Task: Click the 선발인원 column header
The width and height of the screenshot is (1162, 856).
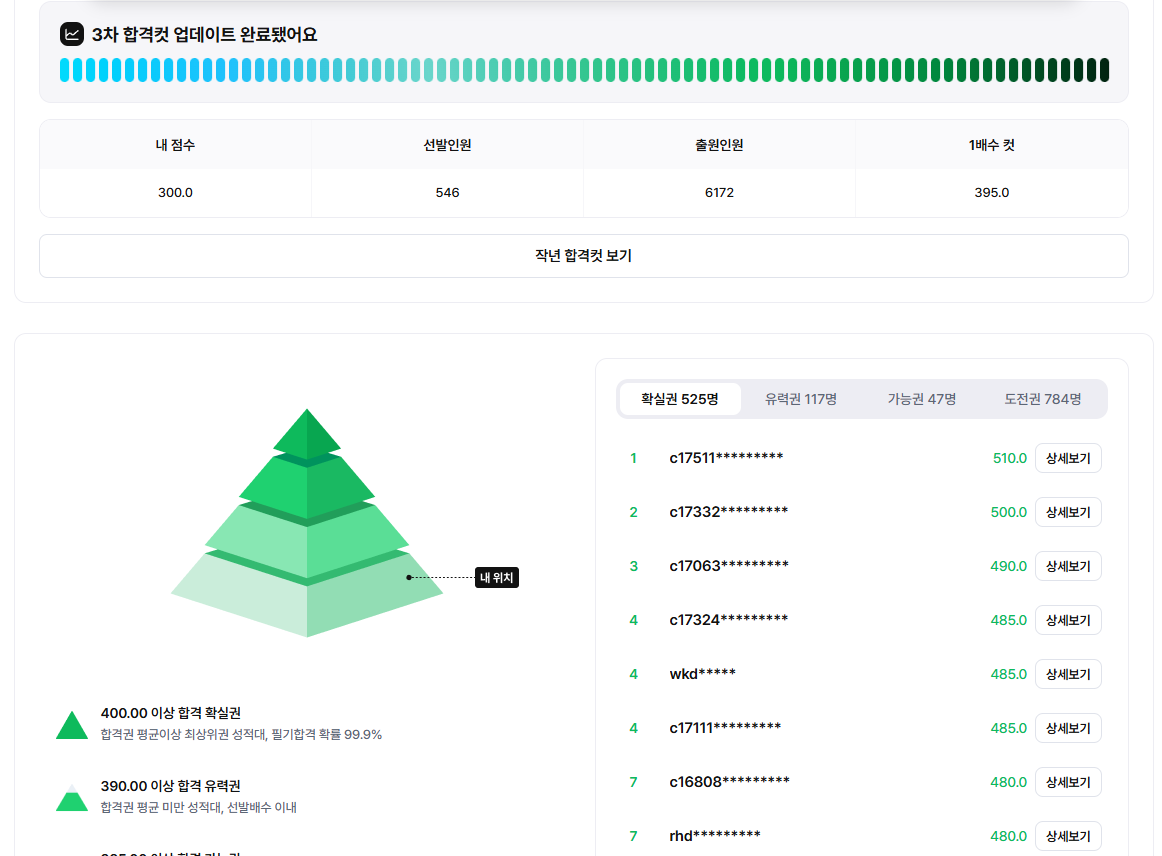Action: tap(447, 145)
